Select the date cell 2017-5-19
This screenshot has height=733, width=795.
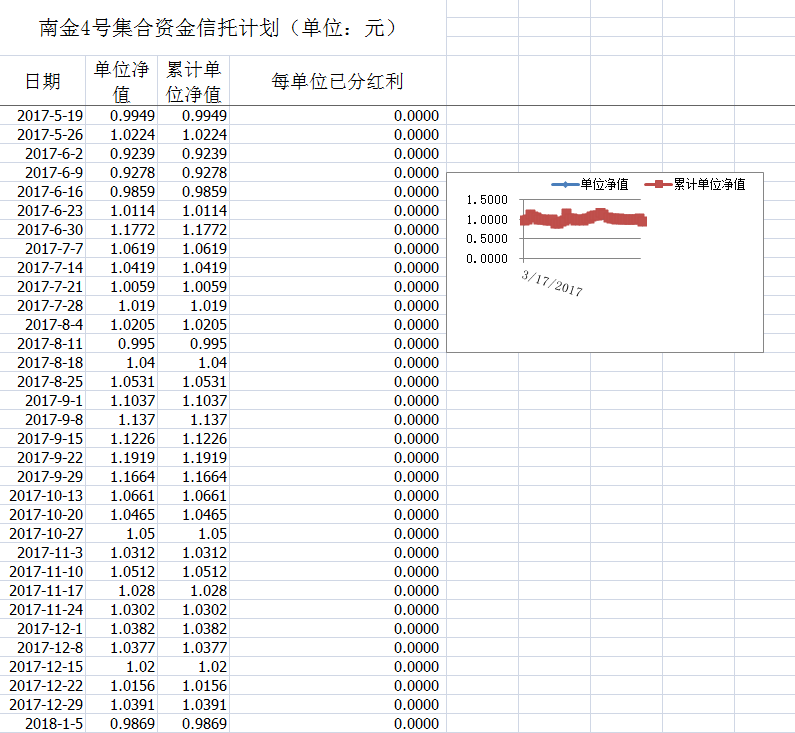pos(51,116)
